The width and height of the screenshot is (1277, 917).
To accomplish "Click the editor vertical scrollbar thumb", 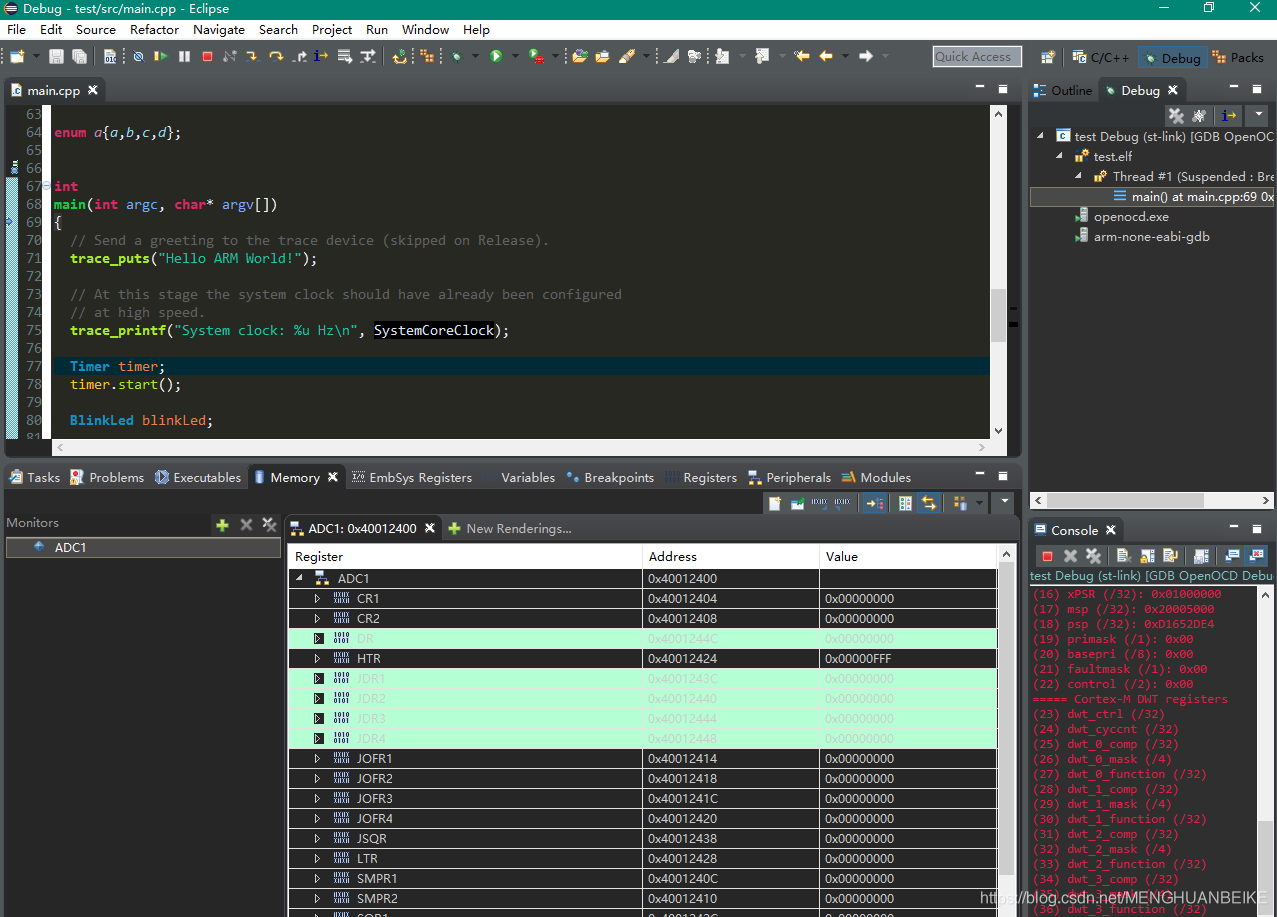I will (x=998, y=315).
